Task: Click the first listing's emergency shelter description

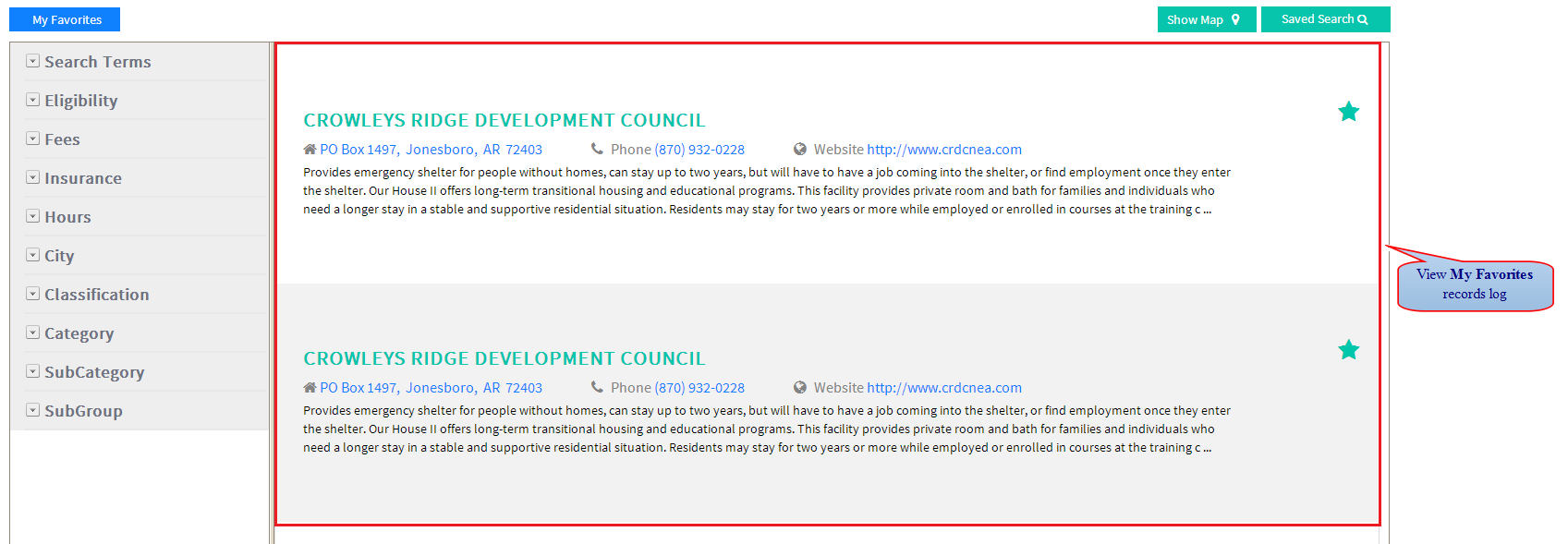Action: point(767,191)
